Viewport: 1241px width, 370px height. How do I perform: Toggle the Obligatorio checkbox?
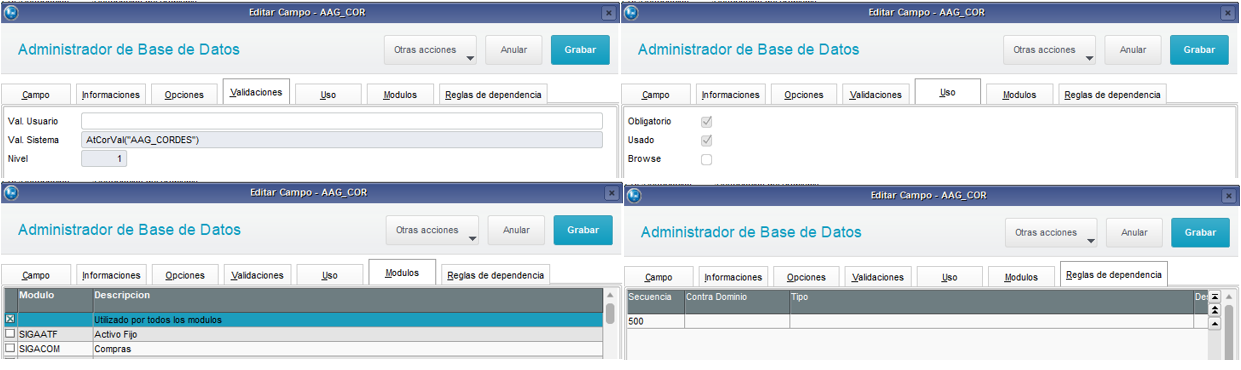coord(707,121)
